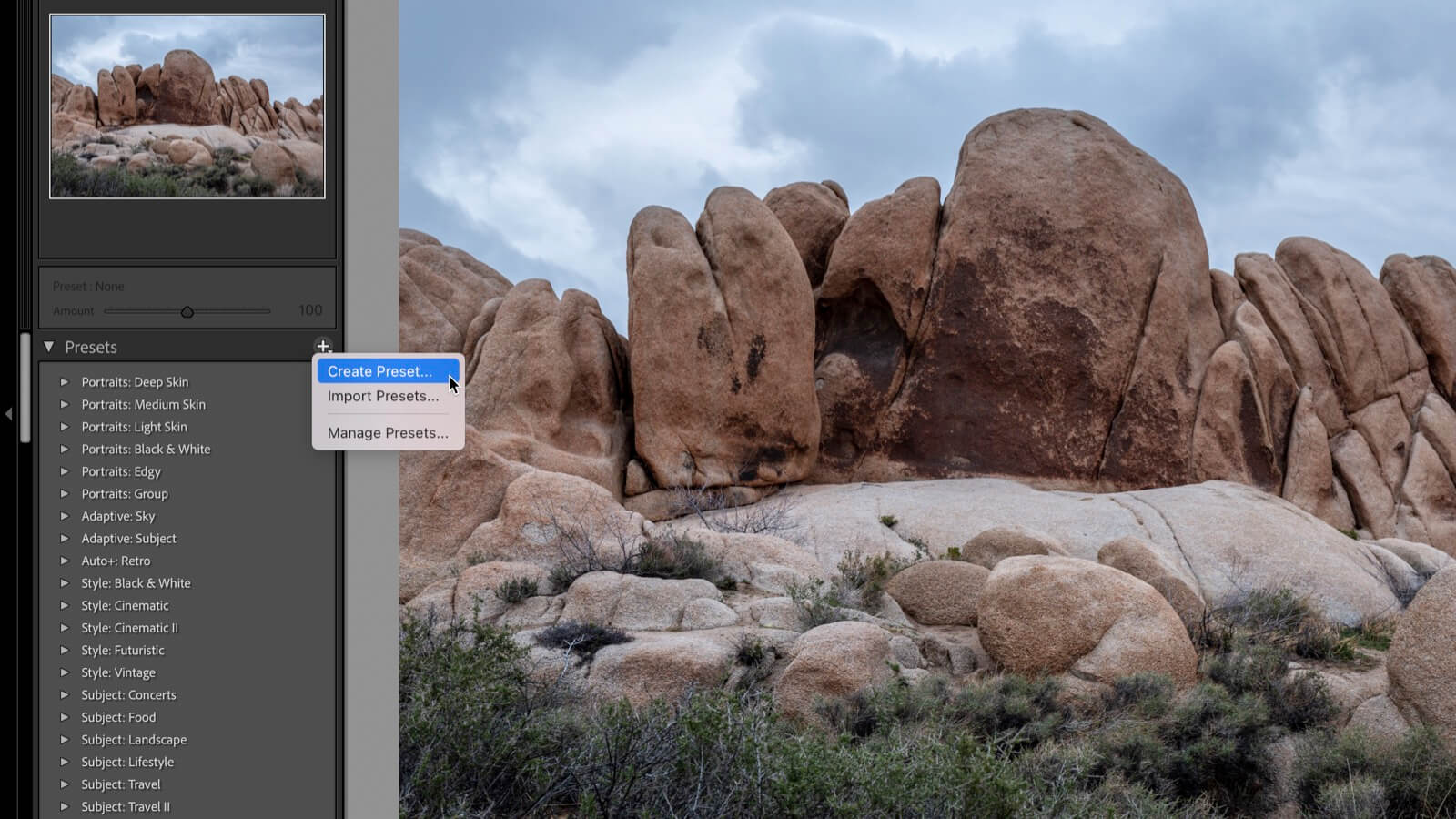Click the left panel collapse arrow
The width and height of the screenshot is (1456, 819).
coord(8,414)
